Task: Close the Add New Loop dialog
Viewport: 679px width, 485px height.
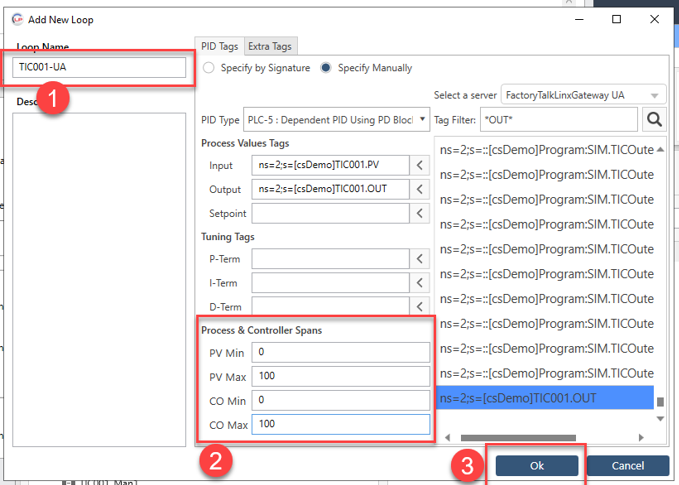Action: (x=654, y=19)
